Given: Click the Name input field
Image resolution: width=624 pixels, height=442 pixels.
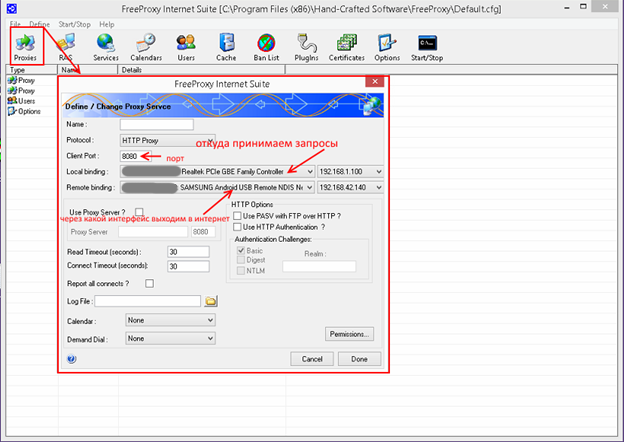Looking at the screenshot, I should click(157, 125).
